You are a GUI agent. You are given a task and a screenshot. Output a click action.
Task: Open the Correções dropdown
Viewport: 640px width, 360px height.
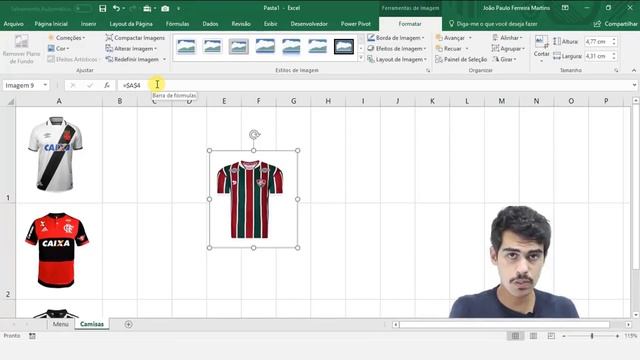66,38
